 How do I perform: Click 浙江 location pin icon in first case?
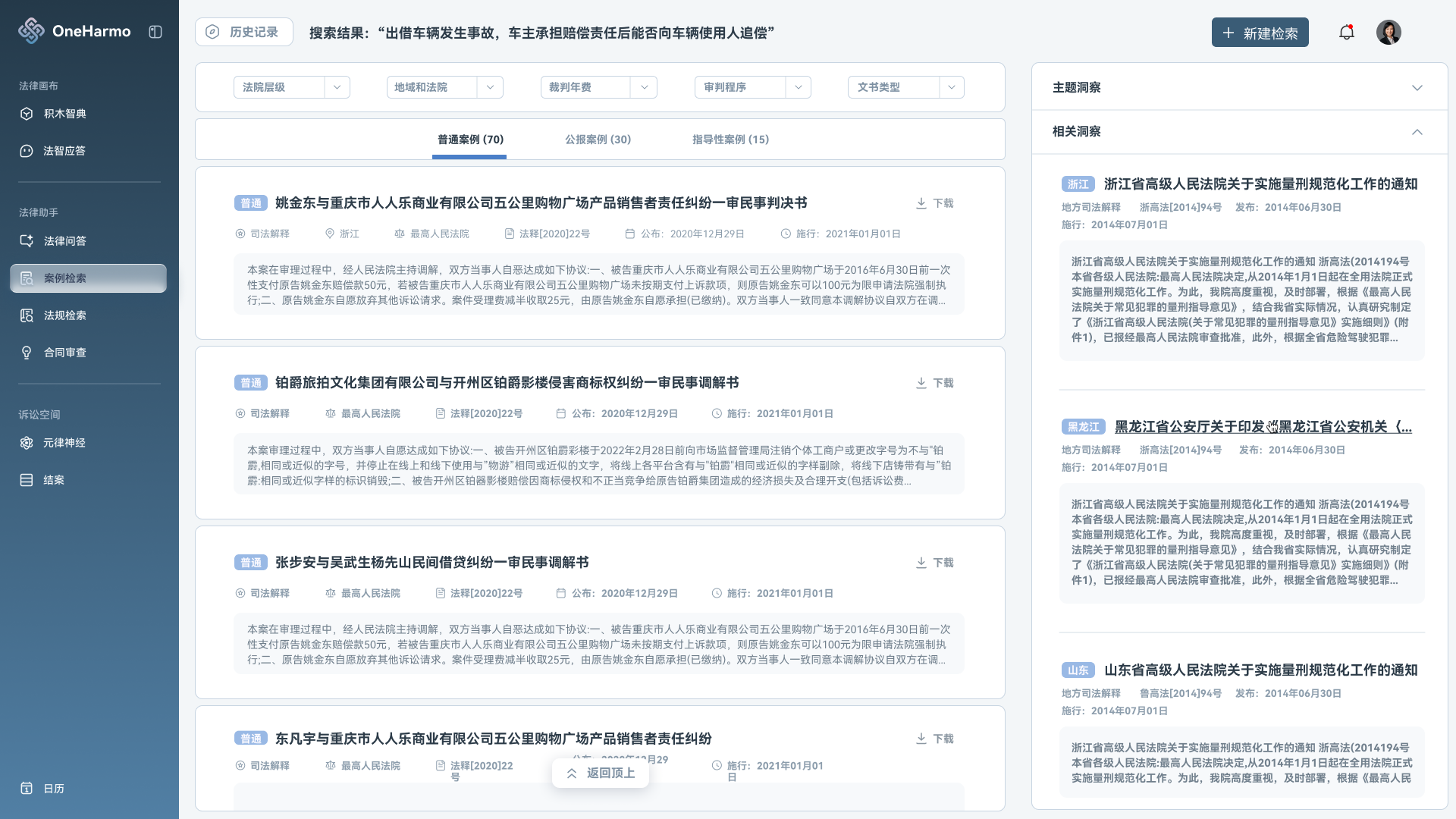coord(330,234)
